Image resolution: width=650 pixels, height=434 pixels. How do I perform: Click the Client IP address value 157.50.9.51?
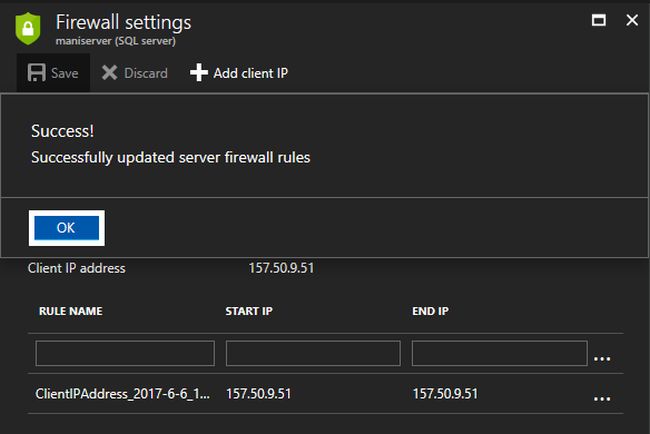click(x=282, y=268)
